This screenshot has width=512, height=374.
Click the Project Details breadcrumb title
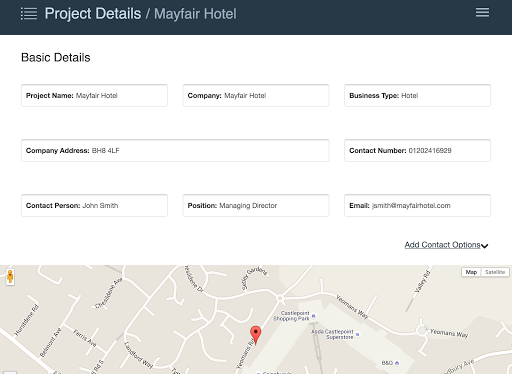click(x=93, y=14)
